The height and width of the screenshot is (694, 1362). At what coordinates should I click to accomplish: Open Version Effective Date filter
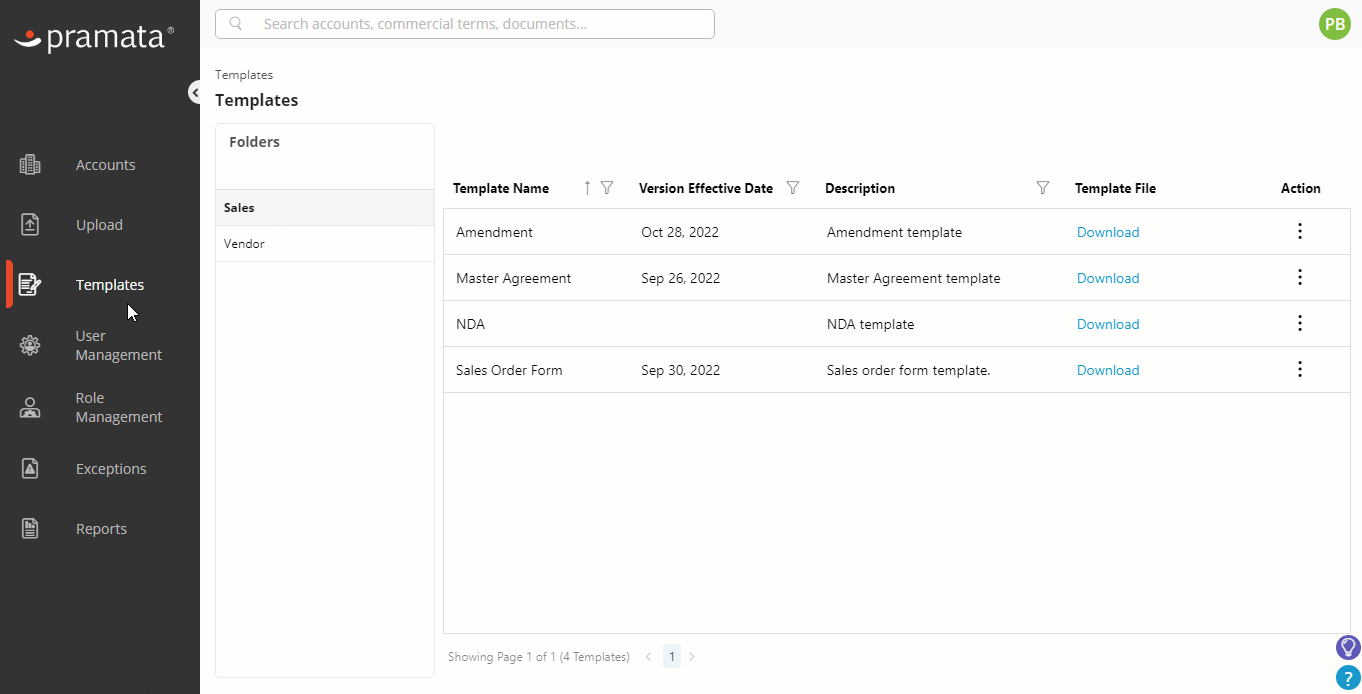click(793, 188)
